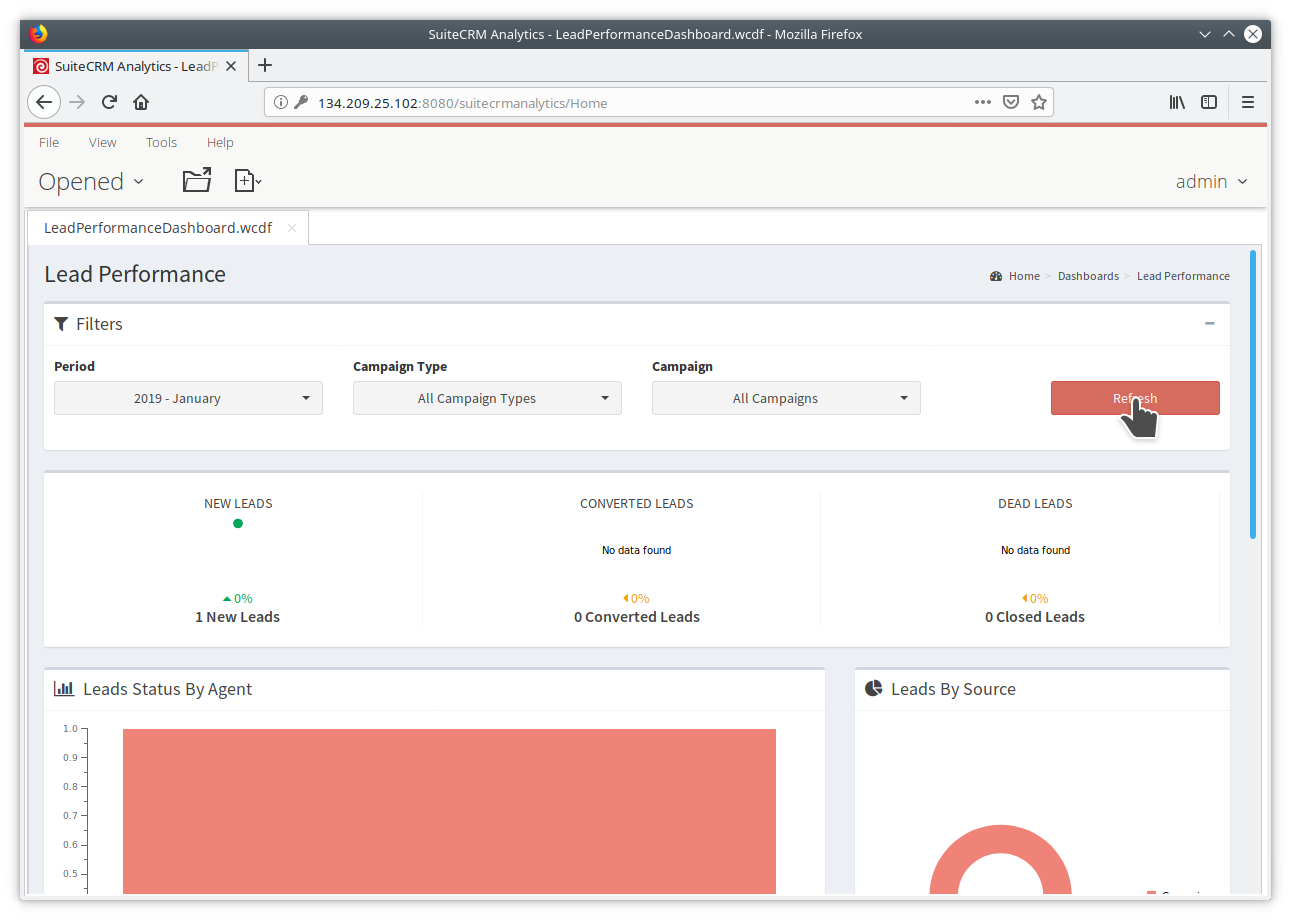The height and width of the screenshot is (920, 1291).
Task: Click the gauge icon in the breadcrumb
Action: coord(995,275)
